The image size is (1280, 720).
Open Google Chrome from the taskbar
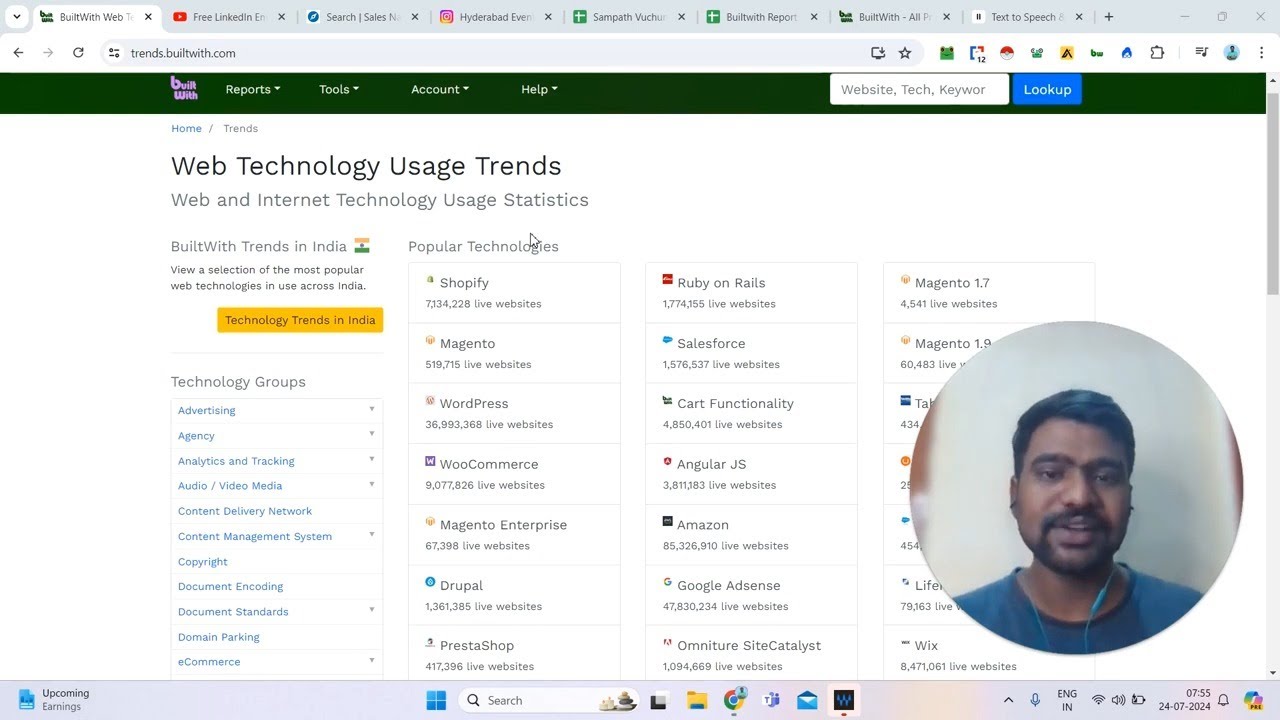[734, 700]
